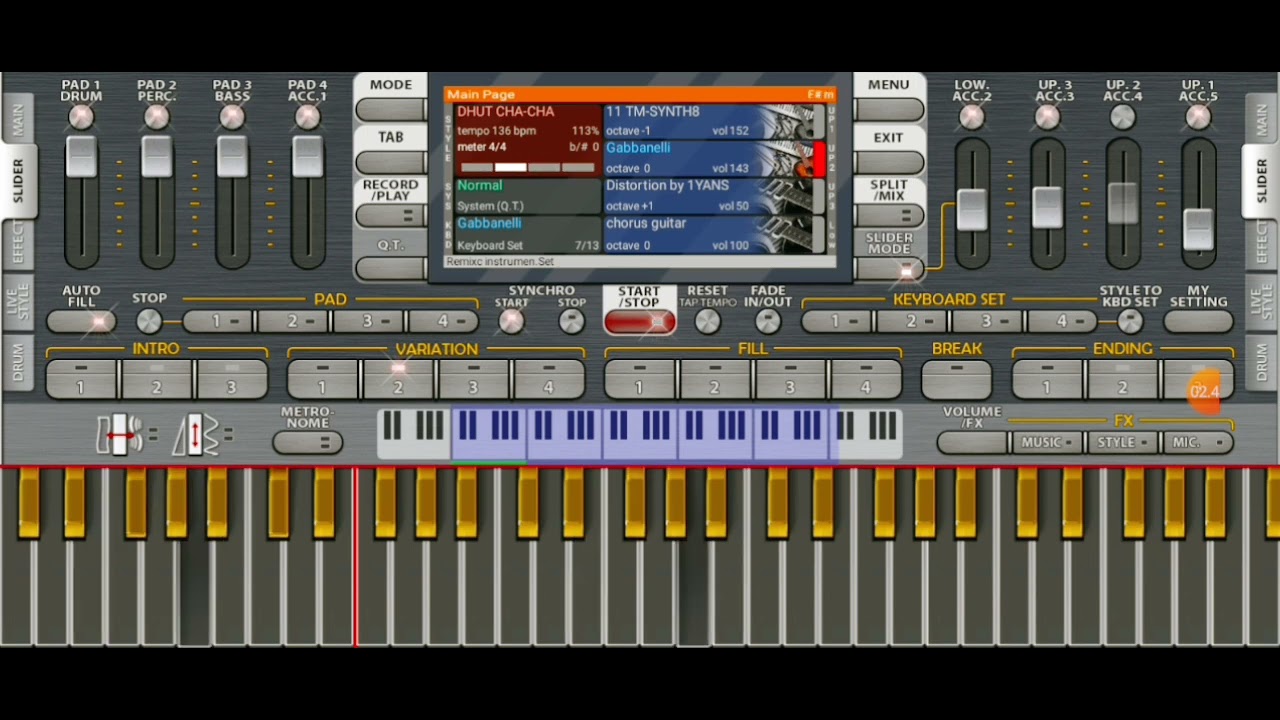
Task: Trigger PAD 3 button
Action: click(x=368, y=321)
